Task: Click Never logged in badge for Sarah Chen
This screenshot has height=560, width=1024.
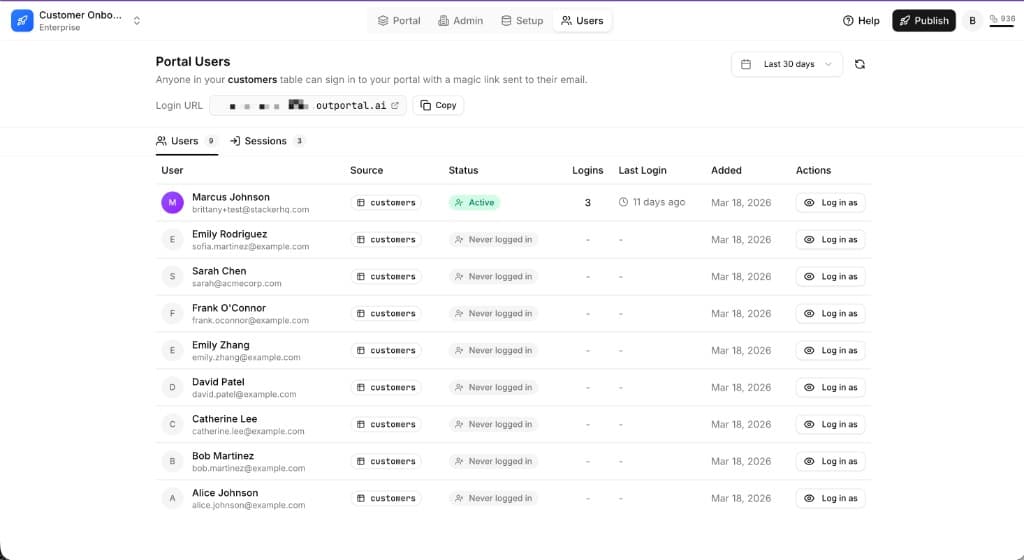Action: [x=493, y=277]
